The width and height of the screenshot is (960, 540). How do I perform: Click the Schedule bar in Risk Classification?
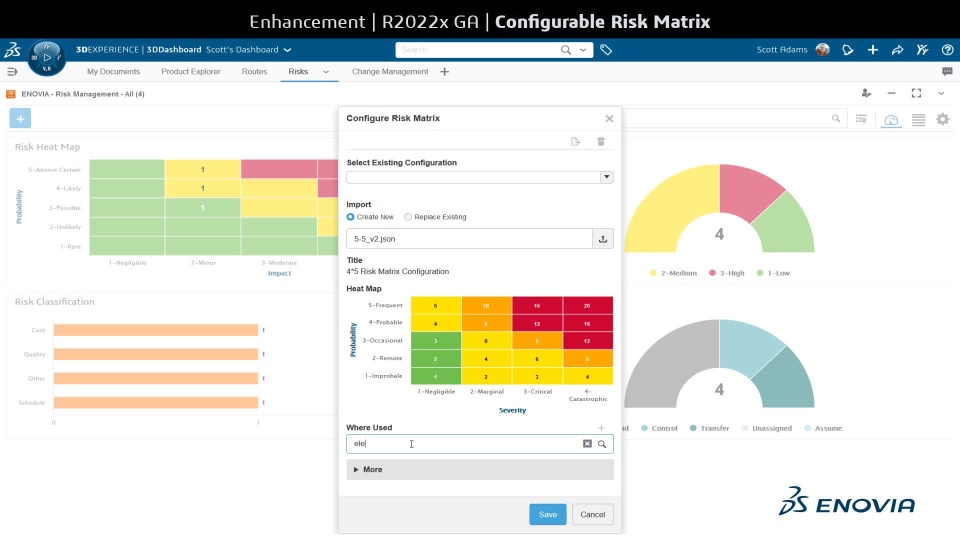pos(156,402)
